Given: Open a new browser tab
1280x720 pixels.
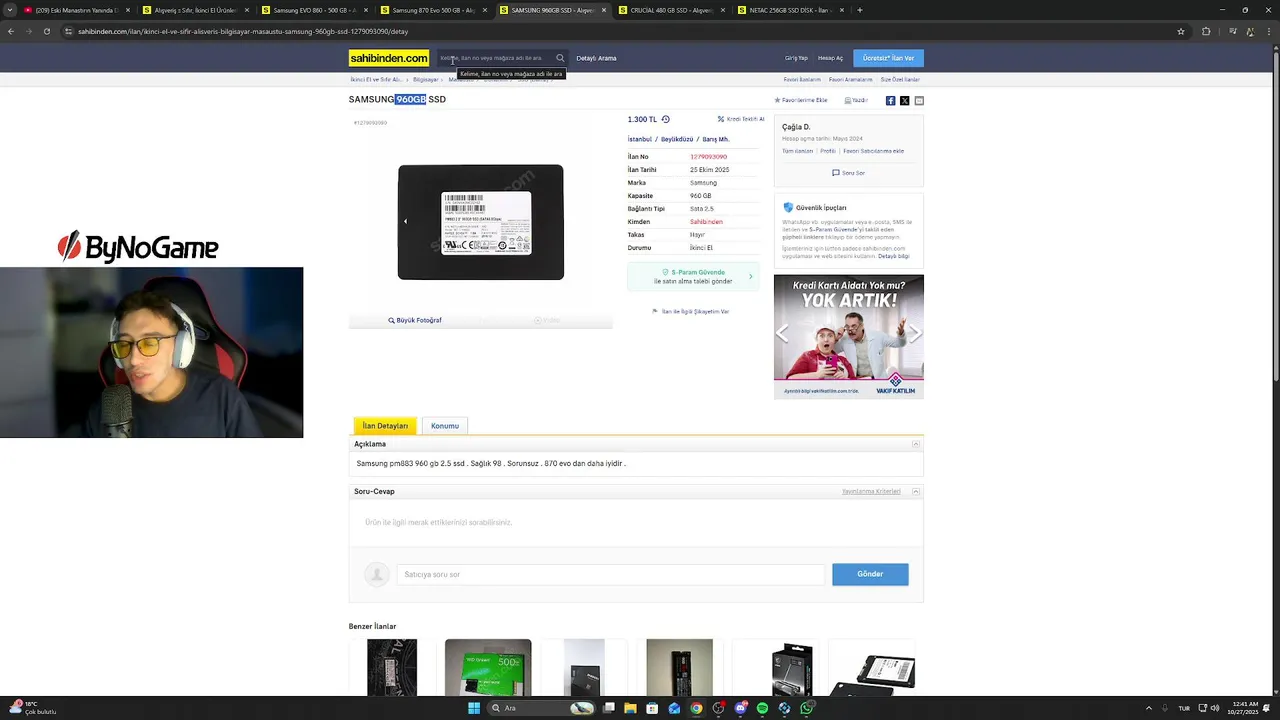Looking at the screenshot, I should pyautogui.click(x=860, y=10).
